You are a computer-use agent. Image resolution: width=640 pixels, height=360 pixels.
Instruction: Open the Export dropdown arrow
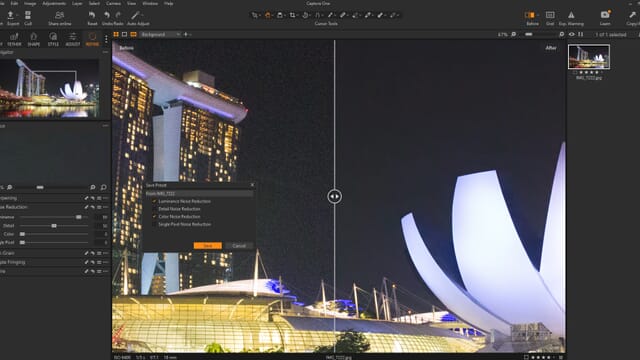(x=18, y=16)
